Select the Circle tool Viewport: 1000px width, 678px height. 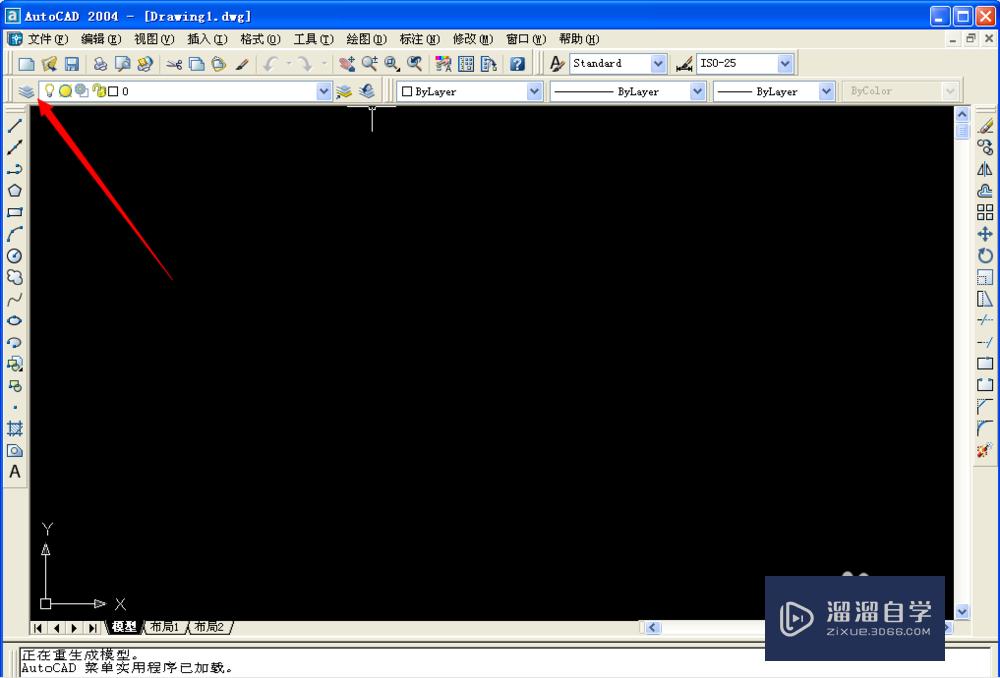14,256
